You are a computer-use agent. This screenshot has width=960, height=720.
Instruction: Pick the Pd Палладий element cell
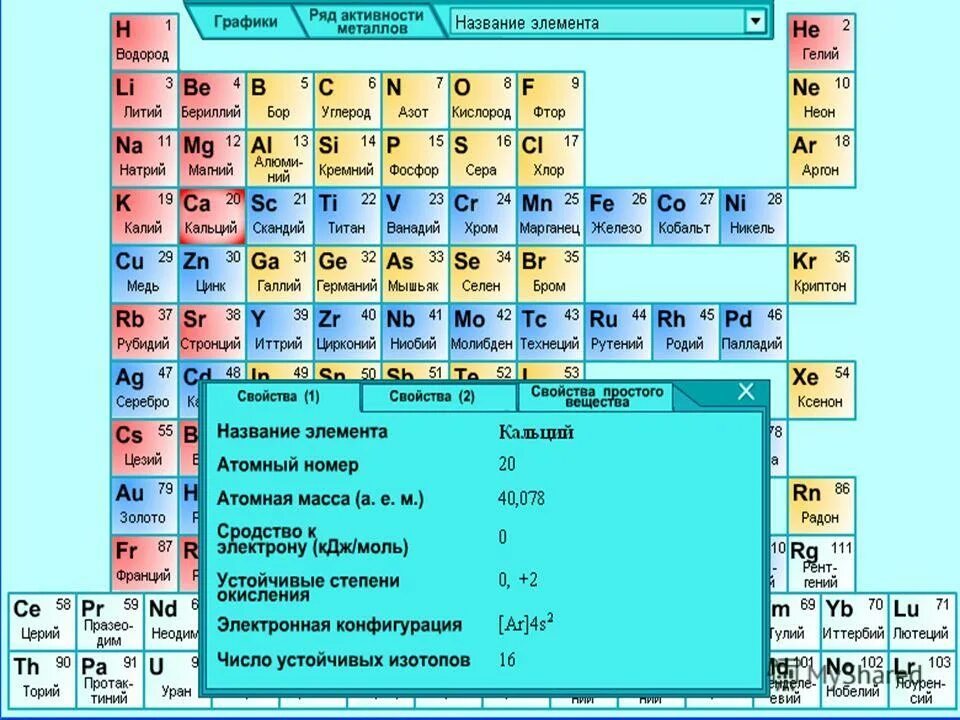753,332
